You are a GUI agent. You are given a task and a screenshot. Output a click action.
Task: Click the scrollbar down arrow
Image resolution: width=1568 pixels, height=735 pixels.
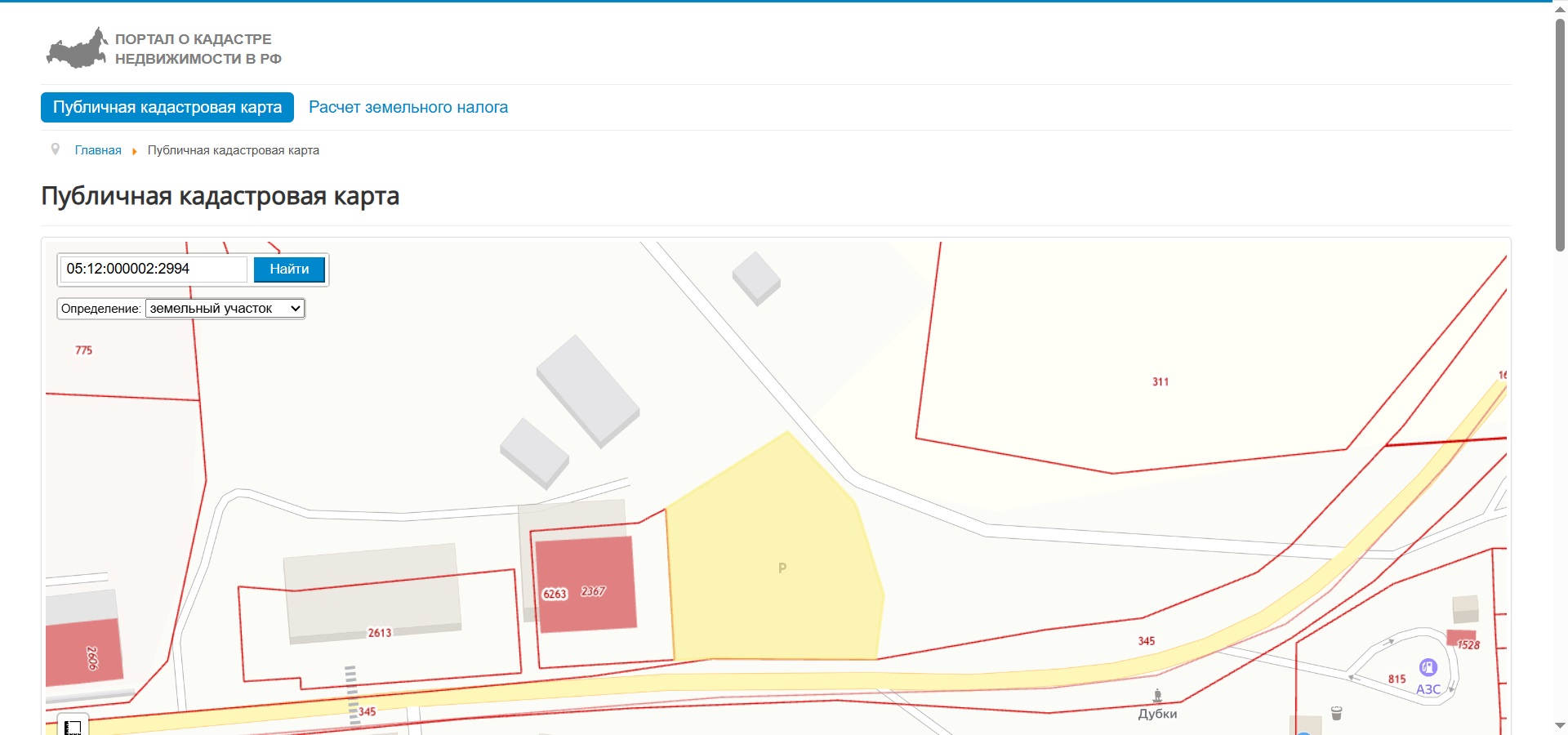(x=1560, y=726)
